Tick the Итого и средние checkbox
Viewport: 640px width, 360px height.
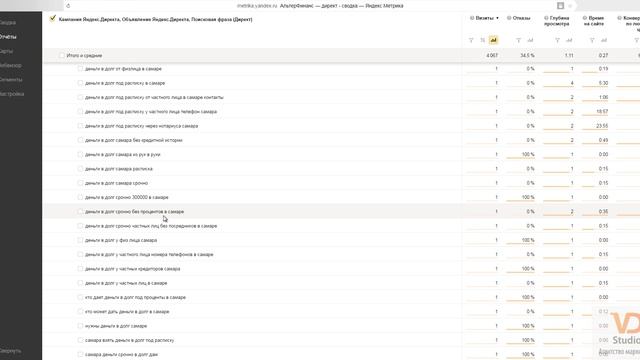[62, 55]
